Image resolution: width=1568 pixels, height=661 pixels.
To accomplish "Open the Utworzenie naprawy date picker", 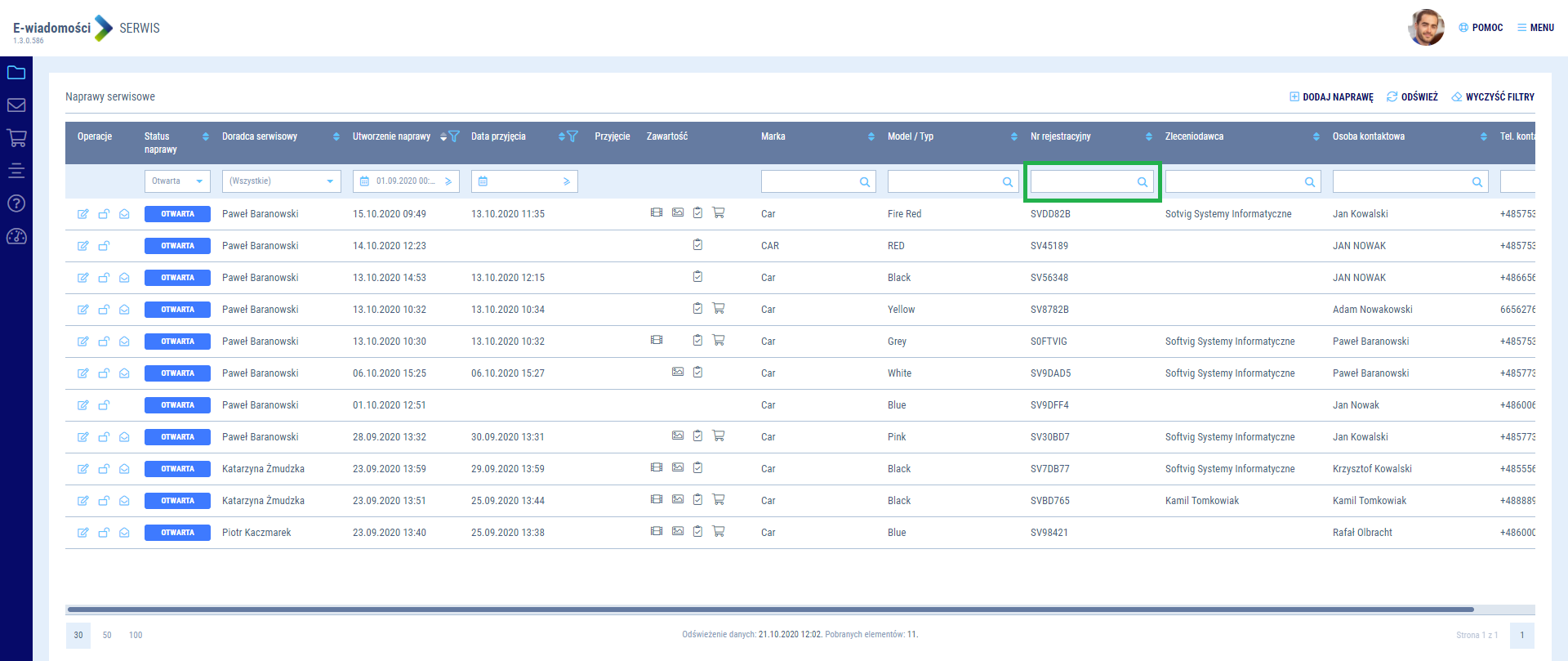I will click(365, 181).
